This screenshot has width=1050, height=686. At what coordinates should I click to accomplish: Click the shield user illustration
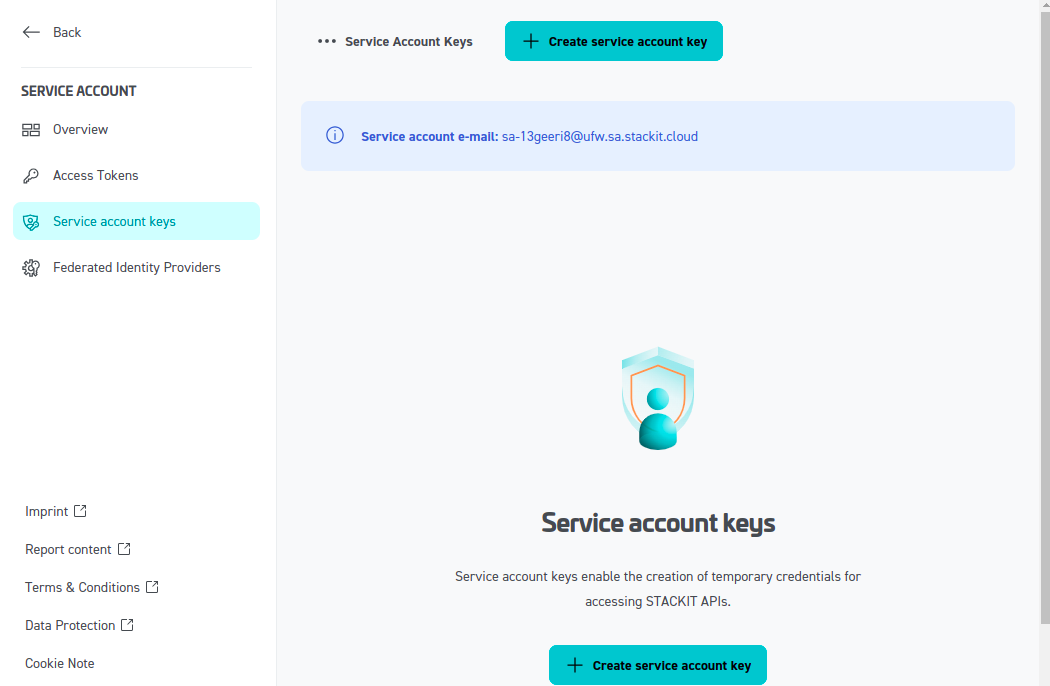(x=658, y=399)
